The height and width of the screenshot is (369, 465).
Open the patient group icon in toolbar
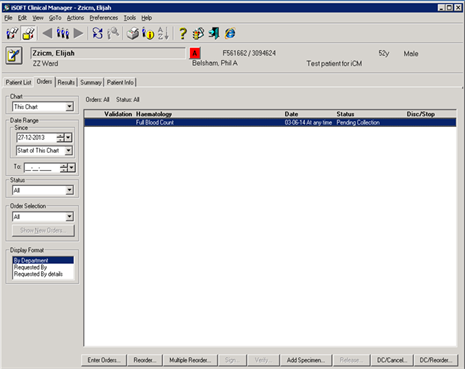pyautogui.click(x=63, y=33)
